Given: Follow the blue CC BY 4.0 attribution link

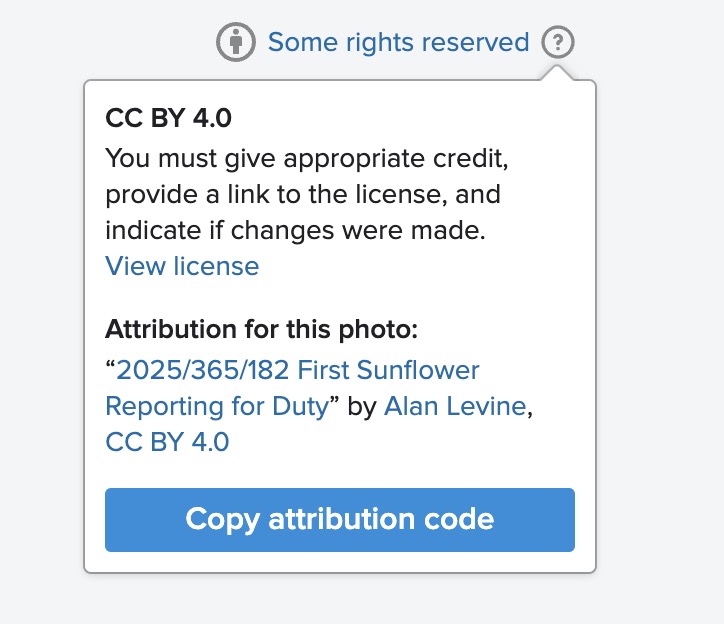Looking at the screenshot, I should (167, 442).
